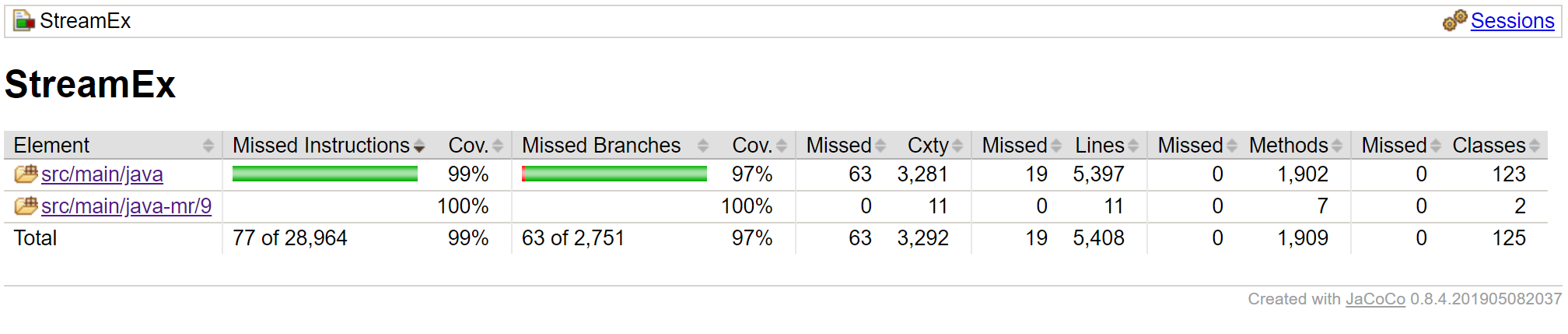Sort by Missed complexity column header
The image size is (1568, 334).
click(838, 146)
